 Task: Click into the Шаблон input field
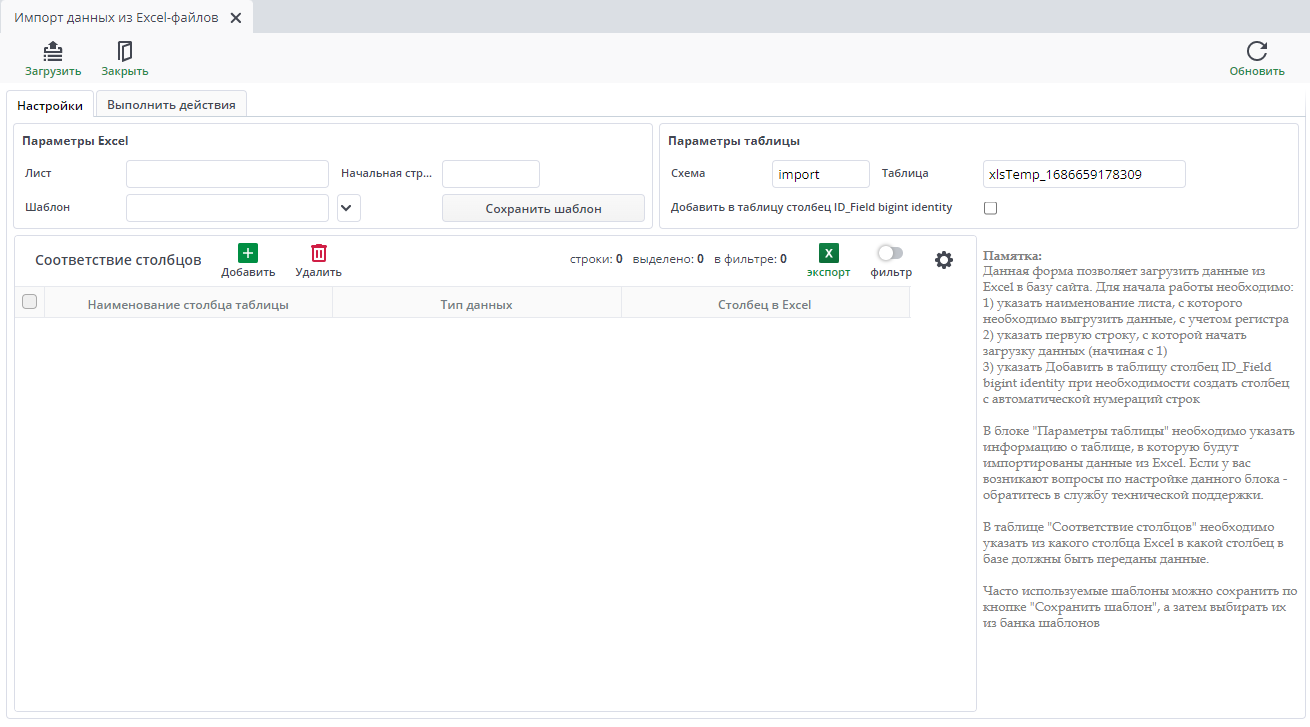(x=227, y=208)
